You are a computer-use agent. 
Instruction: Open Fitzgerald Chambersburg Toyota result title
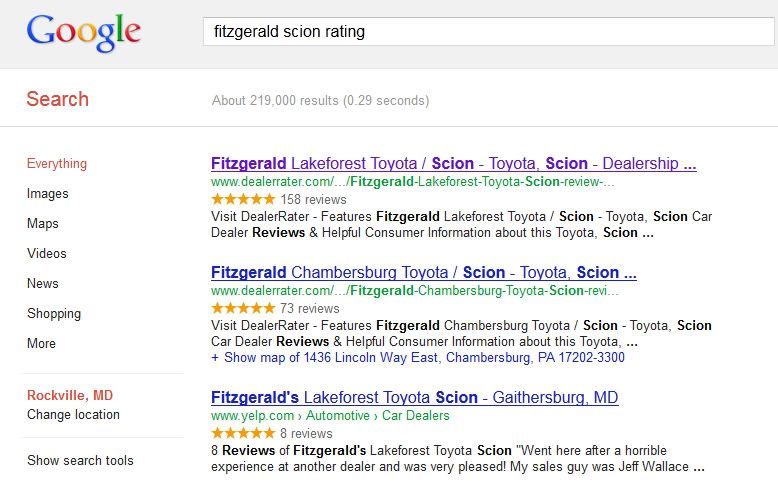(x=423, y=273)
